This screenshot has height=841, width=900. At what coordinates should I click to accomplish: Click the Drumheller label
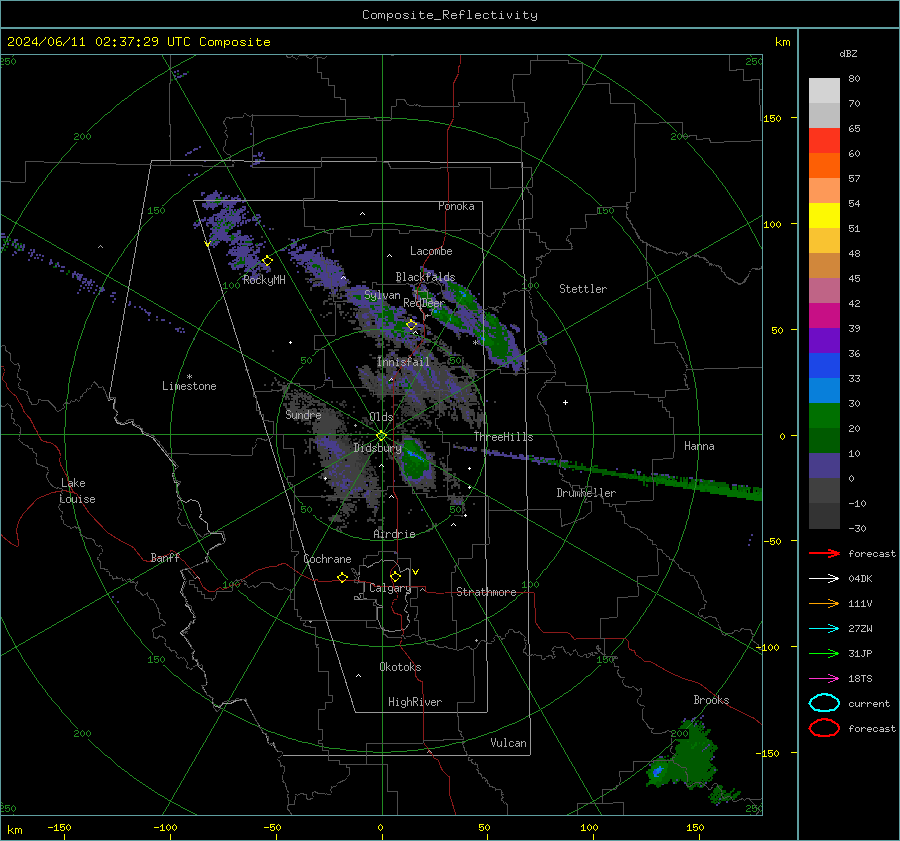[586, 493]
